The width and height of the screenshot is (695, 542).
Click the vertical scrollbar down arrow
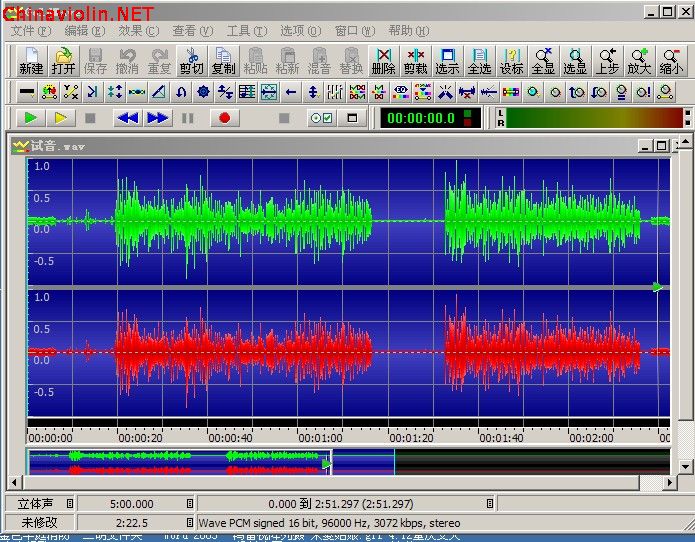pos(685,466)
